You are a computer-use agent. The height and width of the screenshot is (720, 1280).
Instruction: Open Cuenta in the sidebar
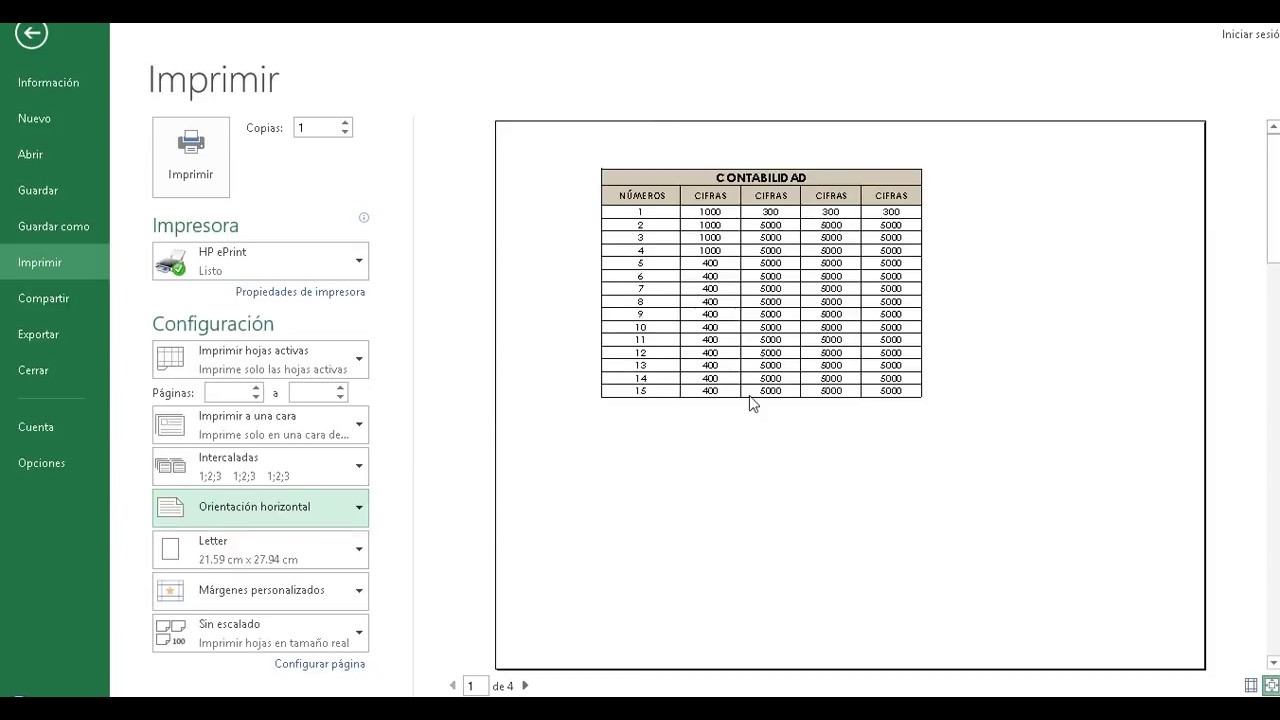coord(55,427)
